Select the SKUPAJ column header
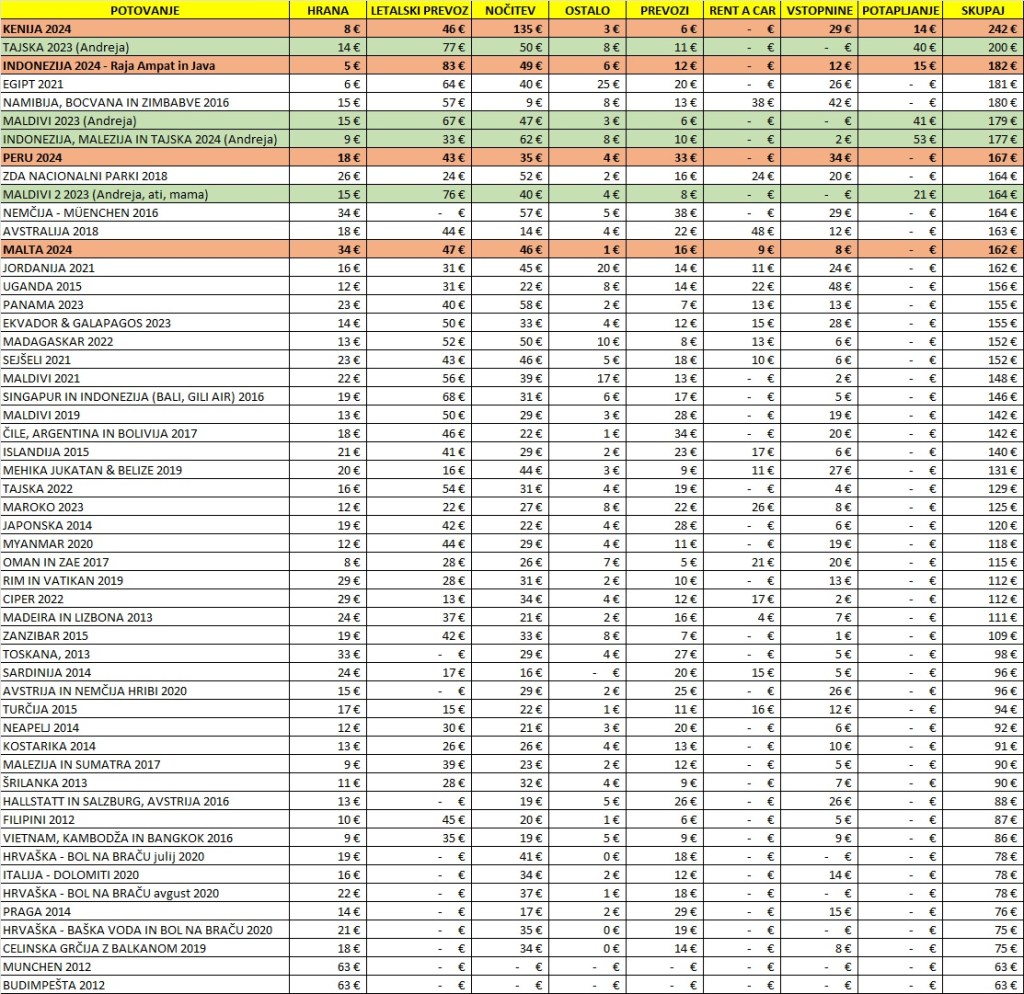 tap(982, 10)
